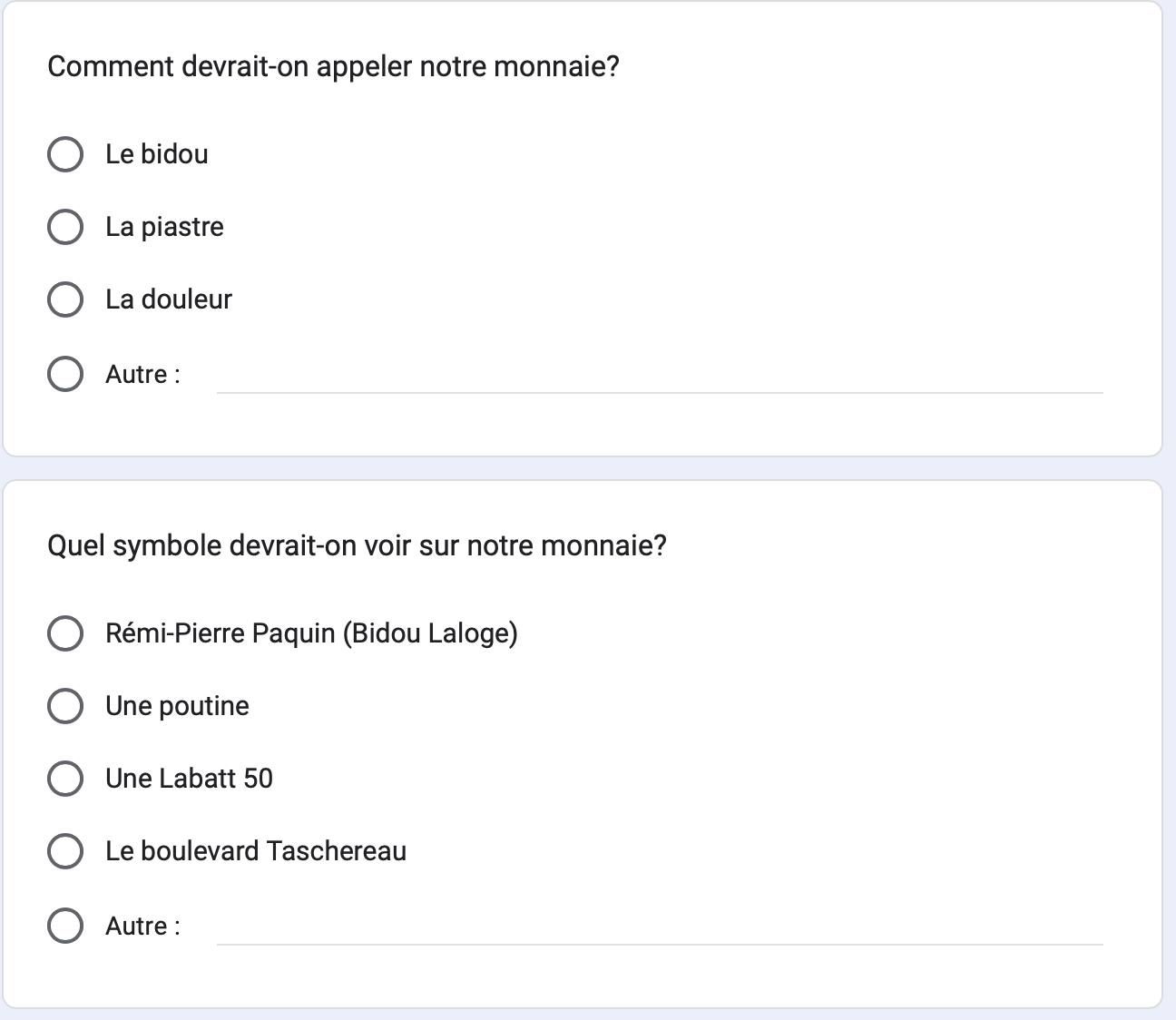Pick the "Une Labatt 50" radio option
Screen dimensions: 1176x1020
coord(65,779)
